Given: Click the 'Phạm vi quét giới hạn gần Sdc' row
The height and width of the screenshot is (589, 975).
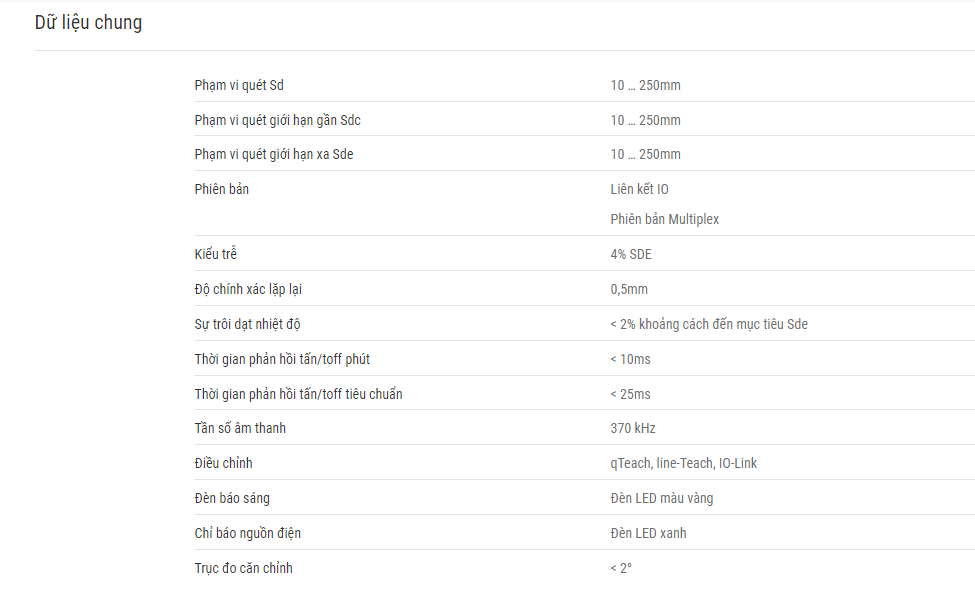Looking at the screenshot, I should [x=585, y=119].
